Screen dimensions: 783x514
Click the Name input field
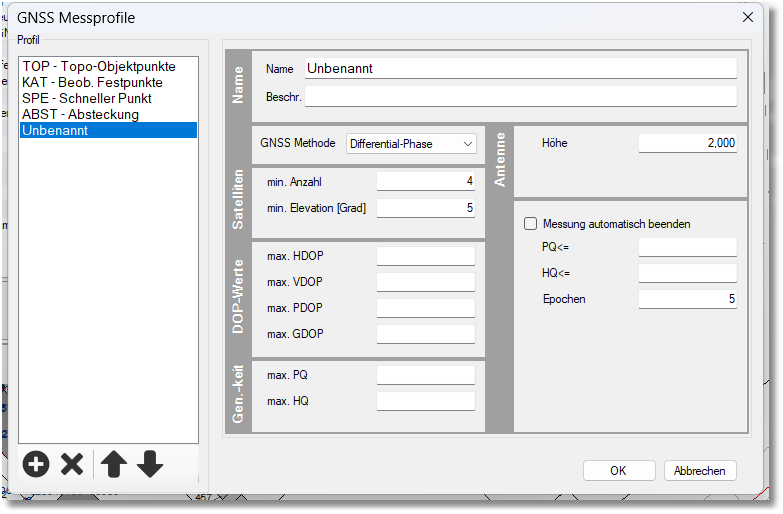point(520,69)
